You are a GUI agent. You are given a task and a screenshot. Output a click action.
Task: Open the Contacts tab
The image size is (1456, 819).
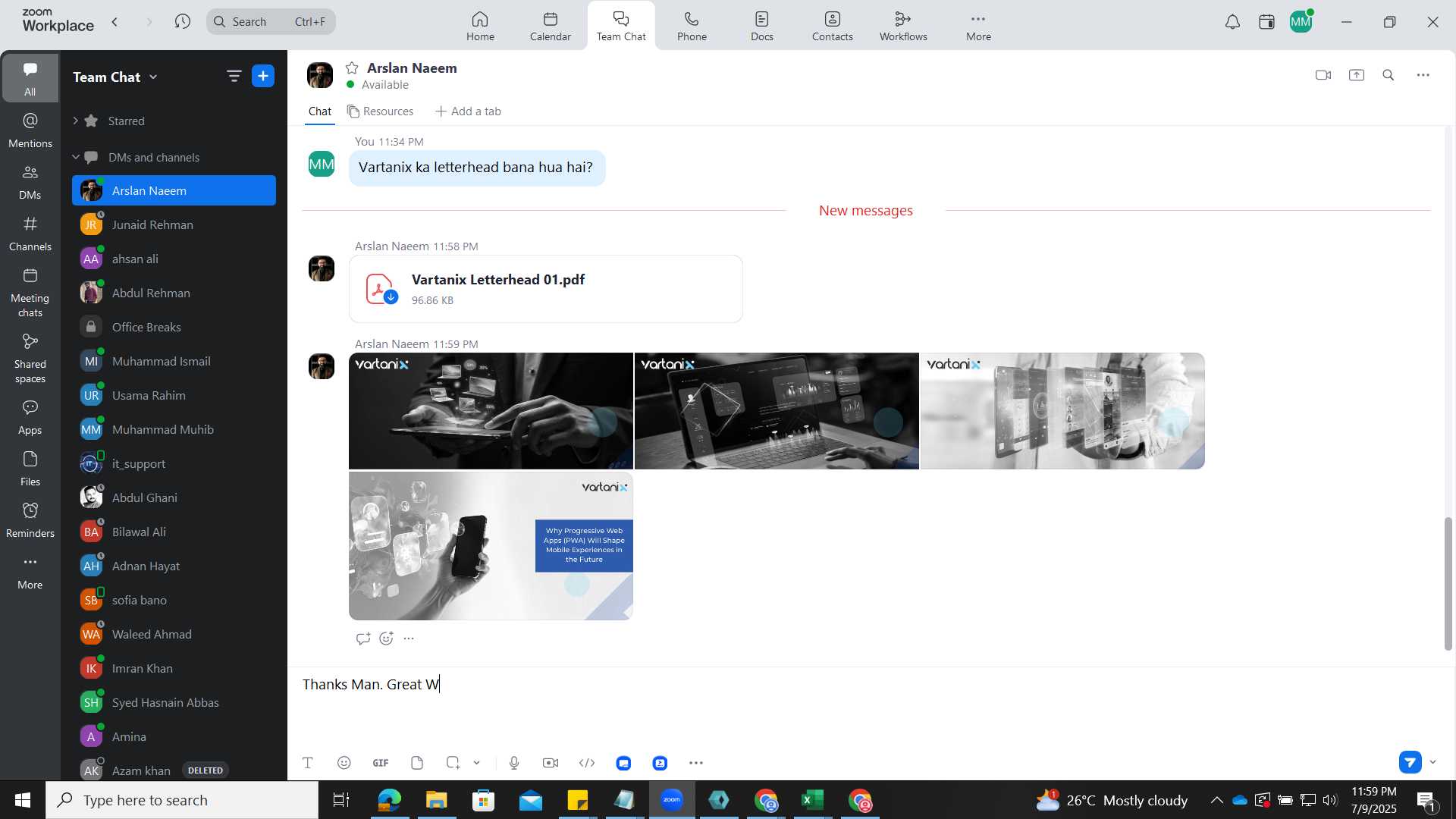pos(833,26)
